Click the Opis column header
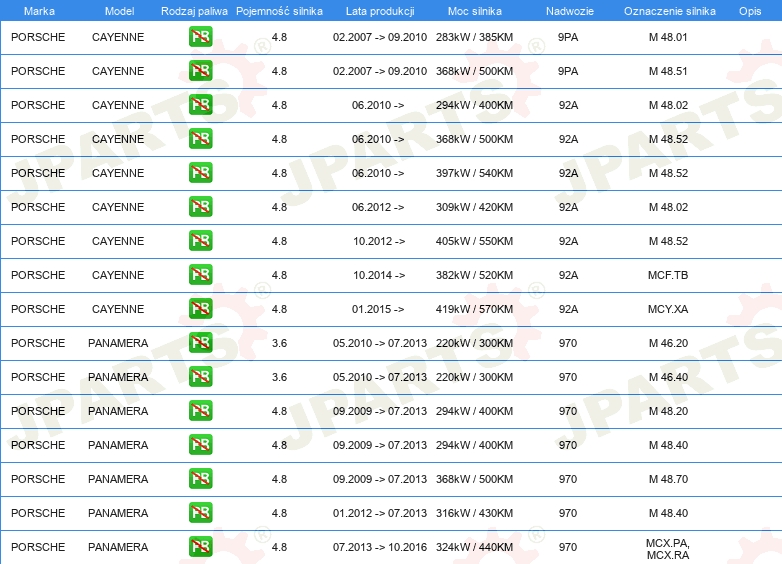782x564 pixels. tap(749, 11)
